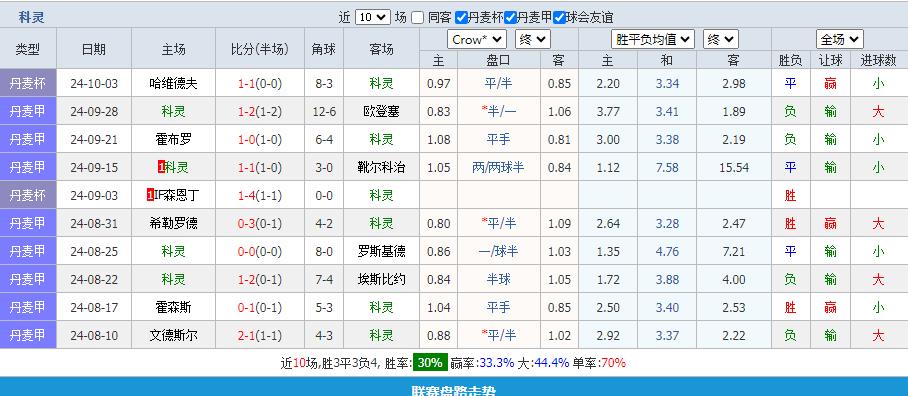Click the 33.3% 赢率 value
The height and width of the screenshot is (396, 908).
coord(498,363)
